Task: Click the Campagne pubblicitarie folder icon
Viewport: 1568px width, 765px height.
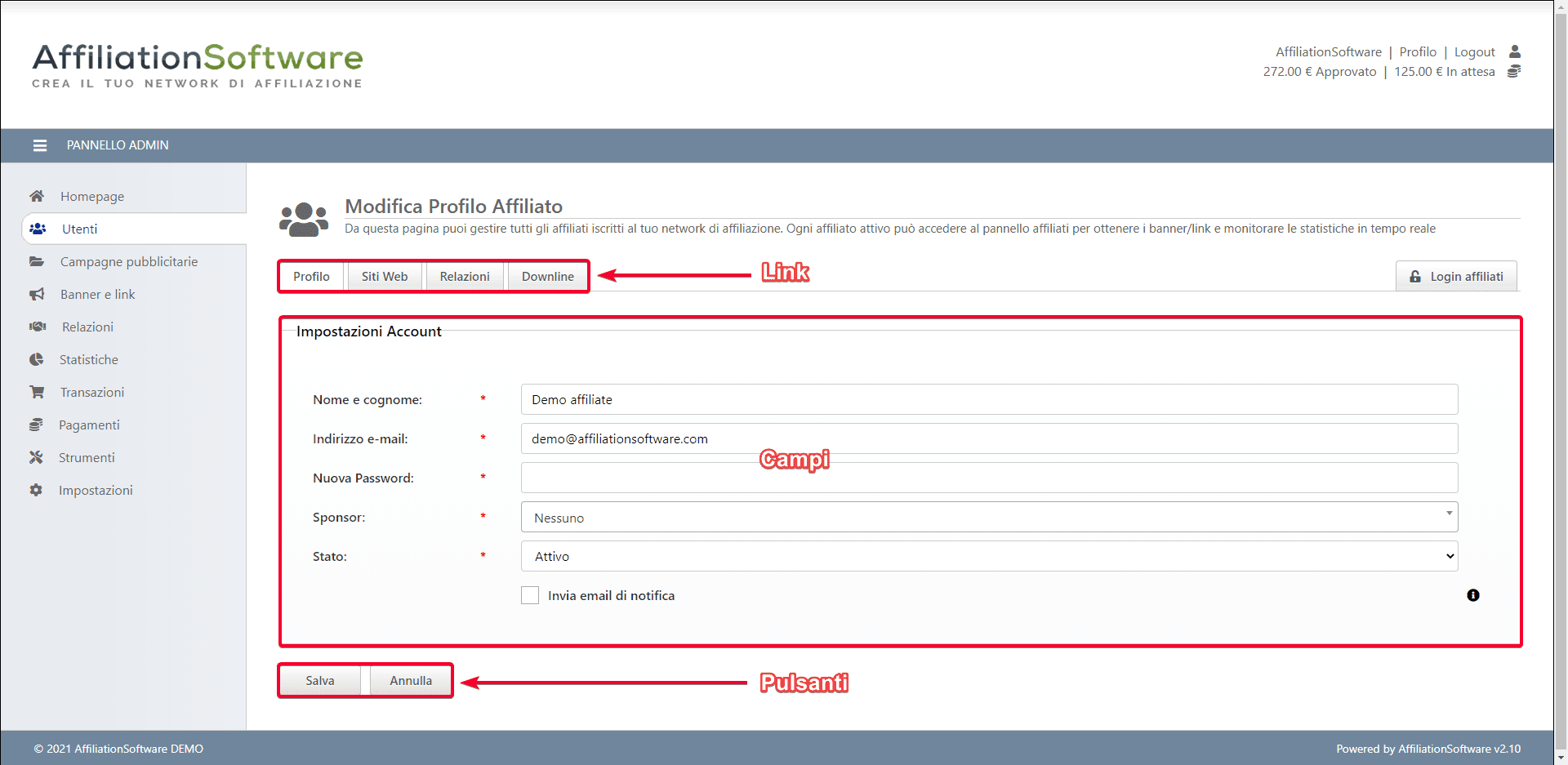Action: [x=37, y=261]
